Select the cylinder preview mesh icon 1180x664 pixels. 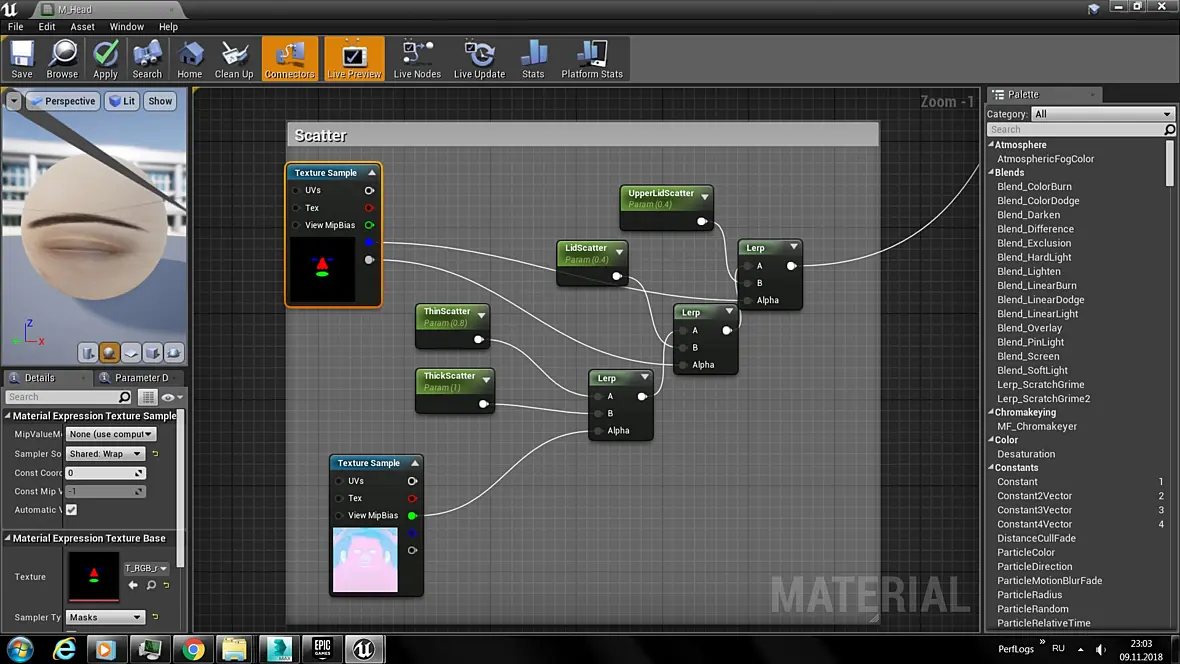(88, 352)
